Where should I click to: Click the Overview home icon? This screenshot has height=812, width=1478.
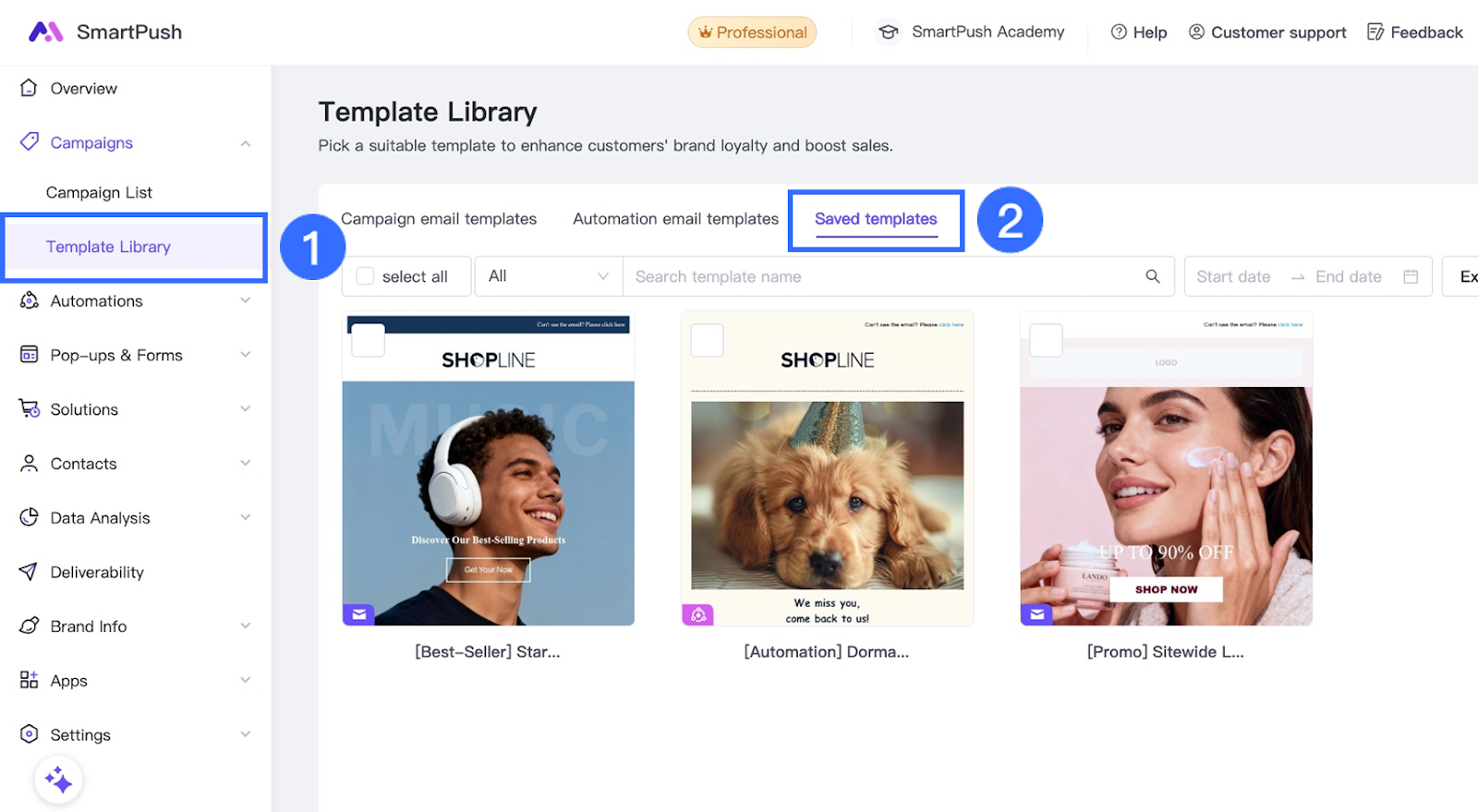(29, 89)
